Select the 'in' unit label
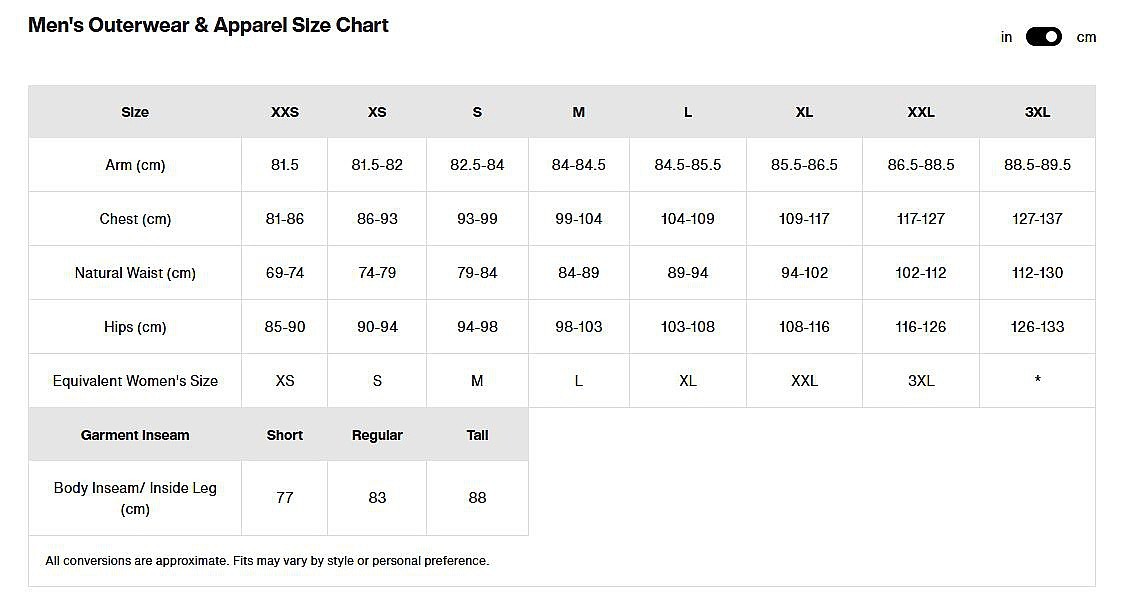The image size is (1124, 609). [x=1006, y=37]
